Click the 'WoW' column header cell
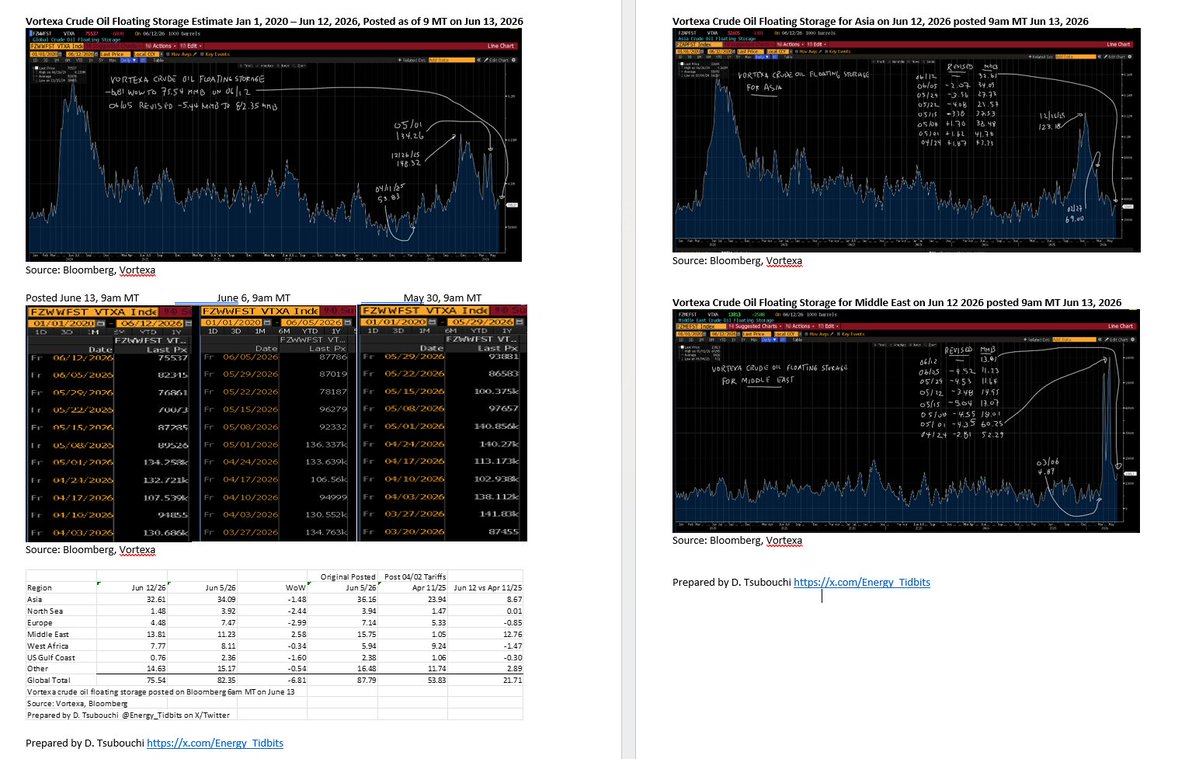The image size is (1199, 759). click(x=296, y=588)
